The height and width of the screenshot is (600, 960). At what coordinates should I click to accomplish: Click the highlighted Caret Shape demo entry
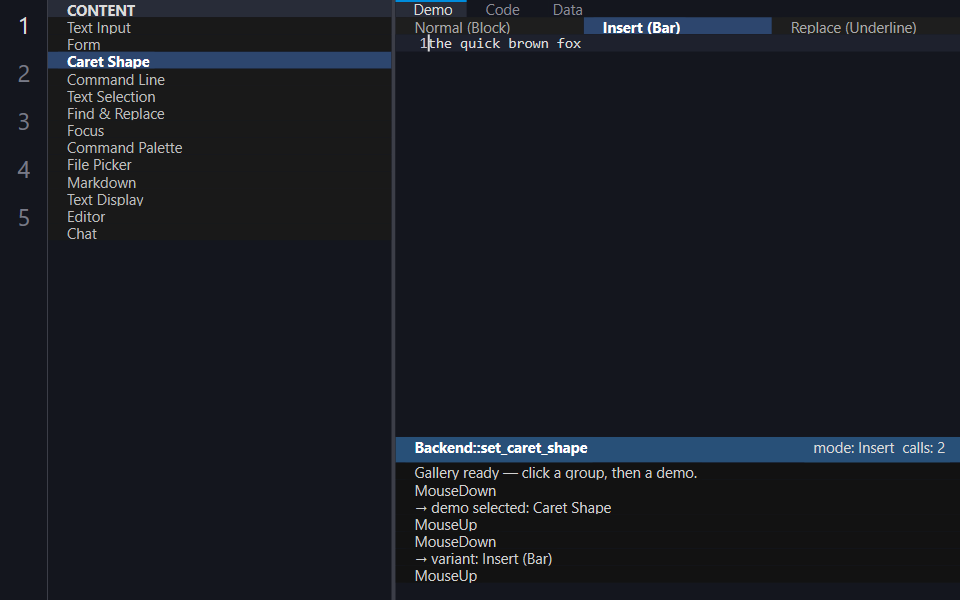(219, 62)
